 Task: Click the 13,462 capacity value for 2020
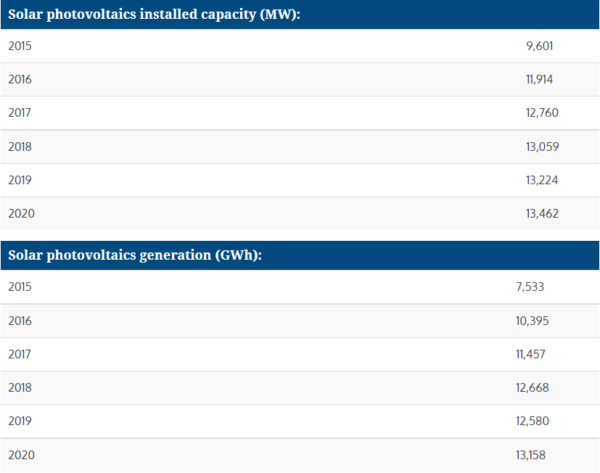[x=542, y=214]
